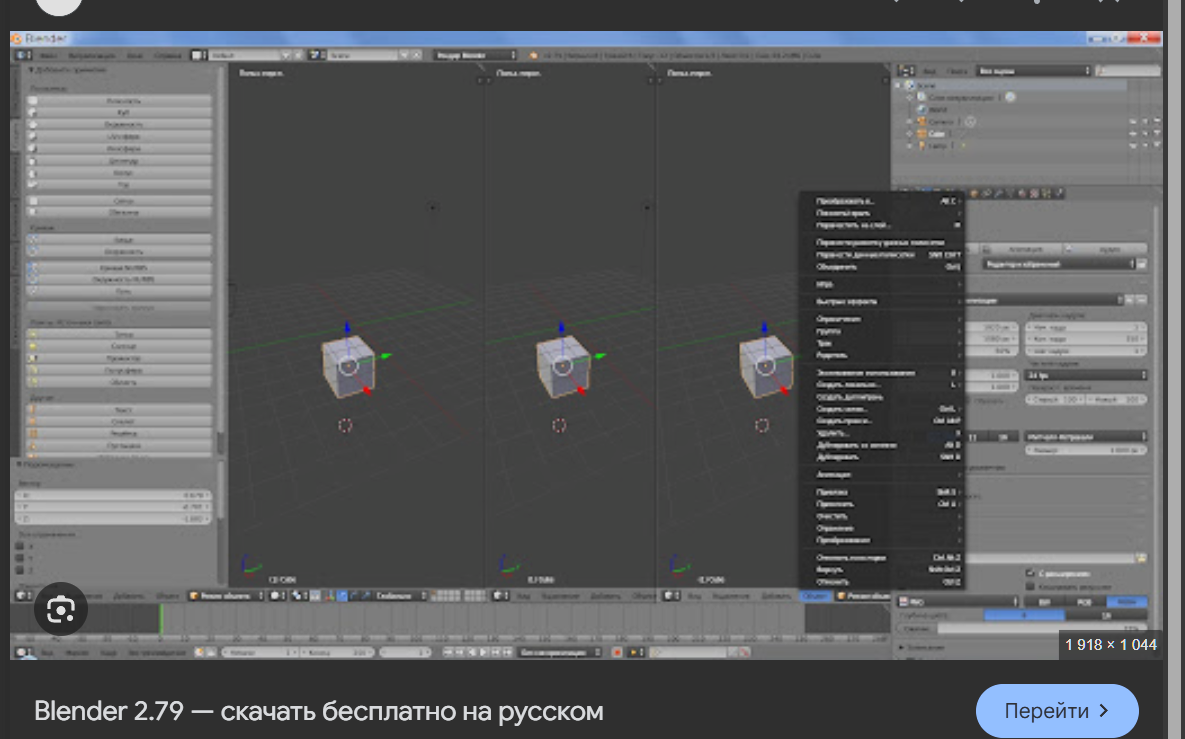Add a new screen layout with the plus button
Viewport: 1185px width, 739px height.
pos(286,55)
